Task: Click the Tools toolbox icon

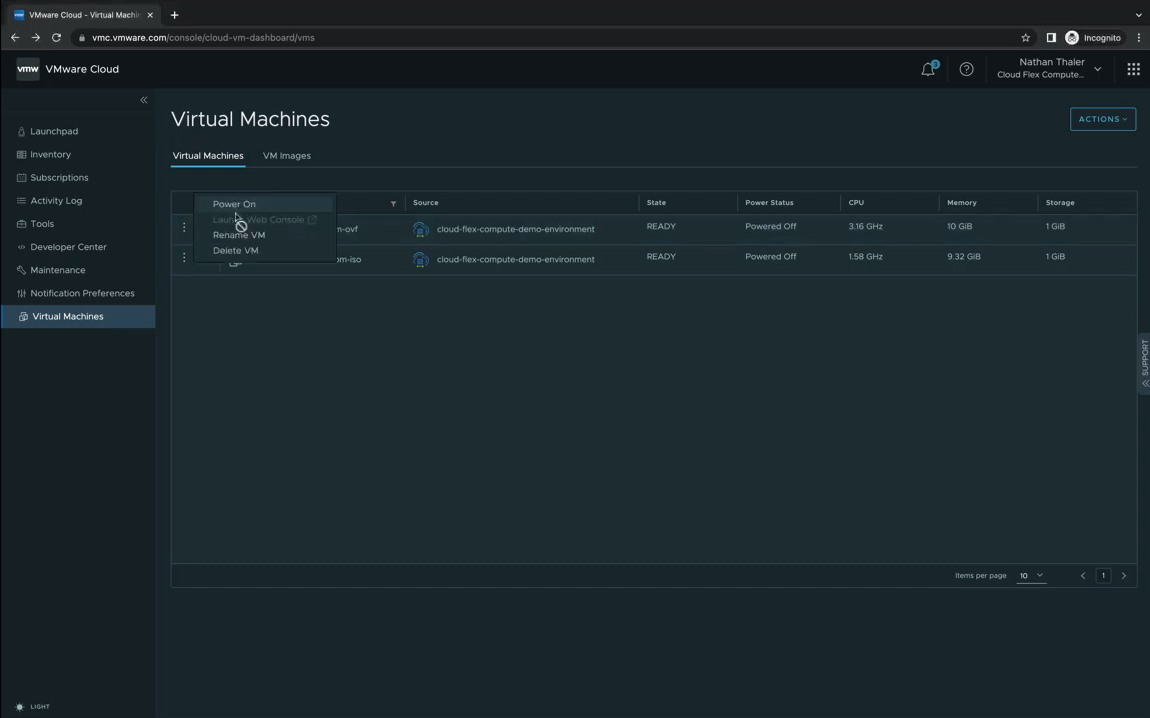Action: click(21, 224)
